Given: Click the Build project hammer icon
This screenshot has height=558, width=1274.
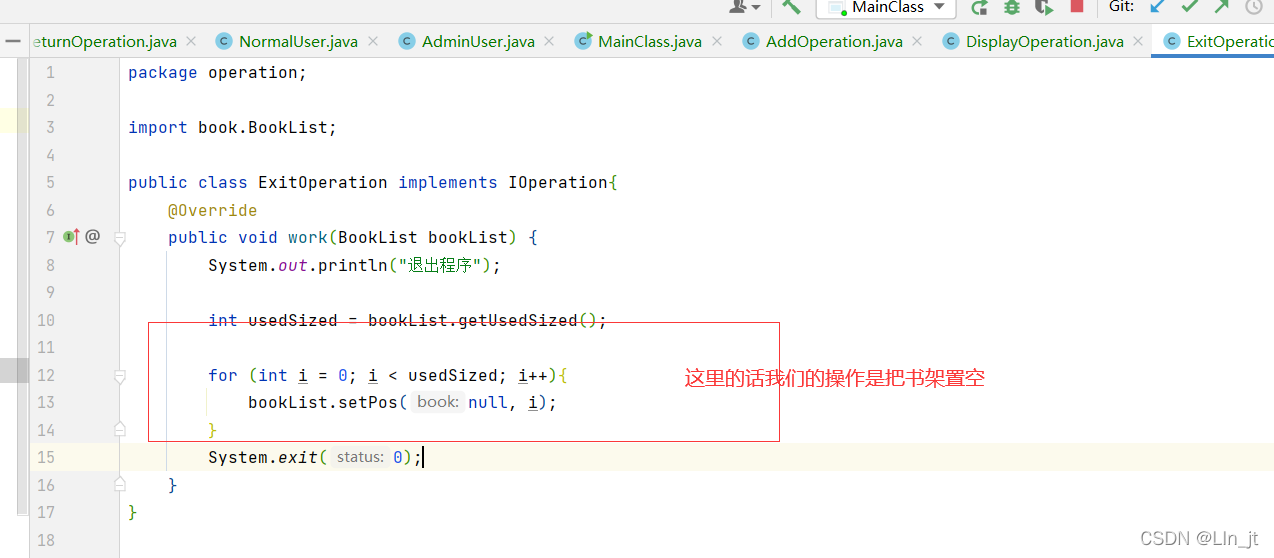Looking at the screenshot, I should tap(791, 6).
